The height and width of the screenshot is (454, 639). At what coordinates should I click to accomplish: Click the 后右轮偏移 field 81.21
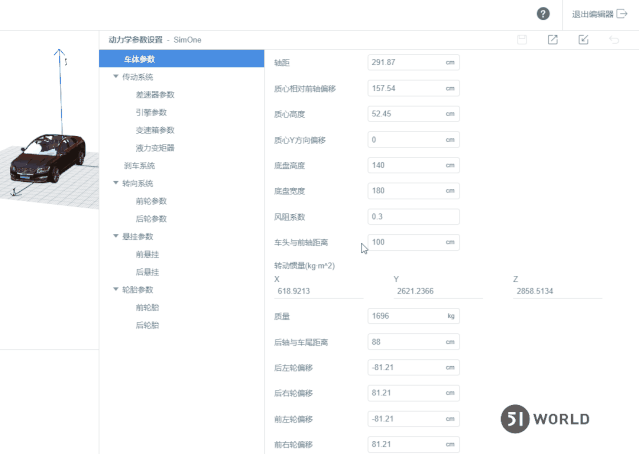[413, 393]
